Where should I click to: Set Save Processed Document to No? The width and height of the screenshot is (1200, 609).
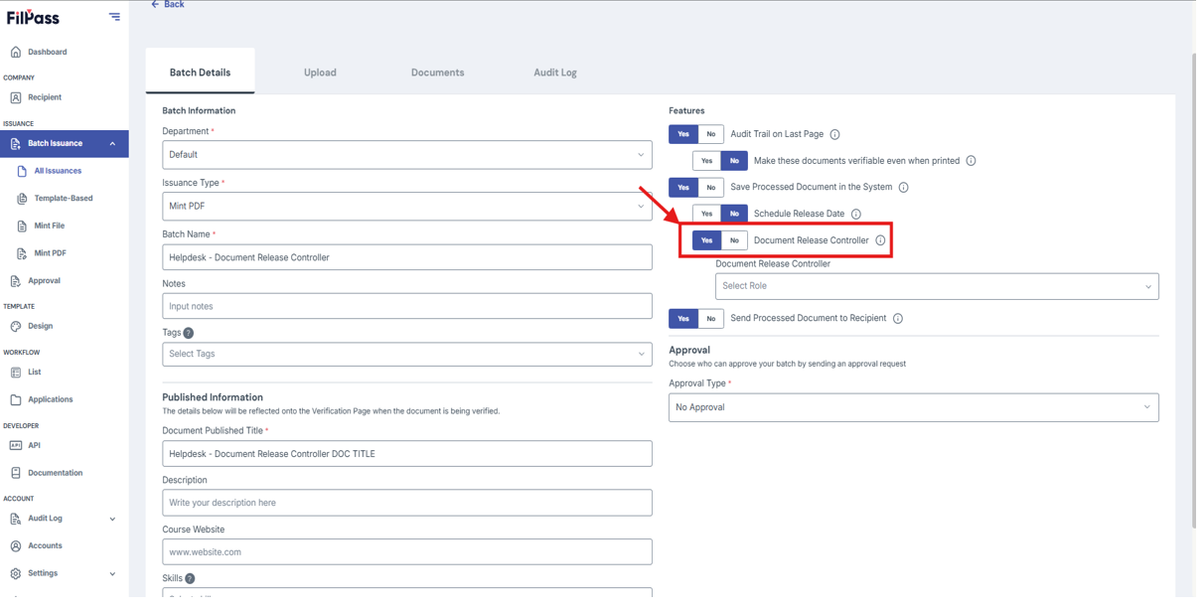click(711, 187)
